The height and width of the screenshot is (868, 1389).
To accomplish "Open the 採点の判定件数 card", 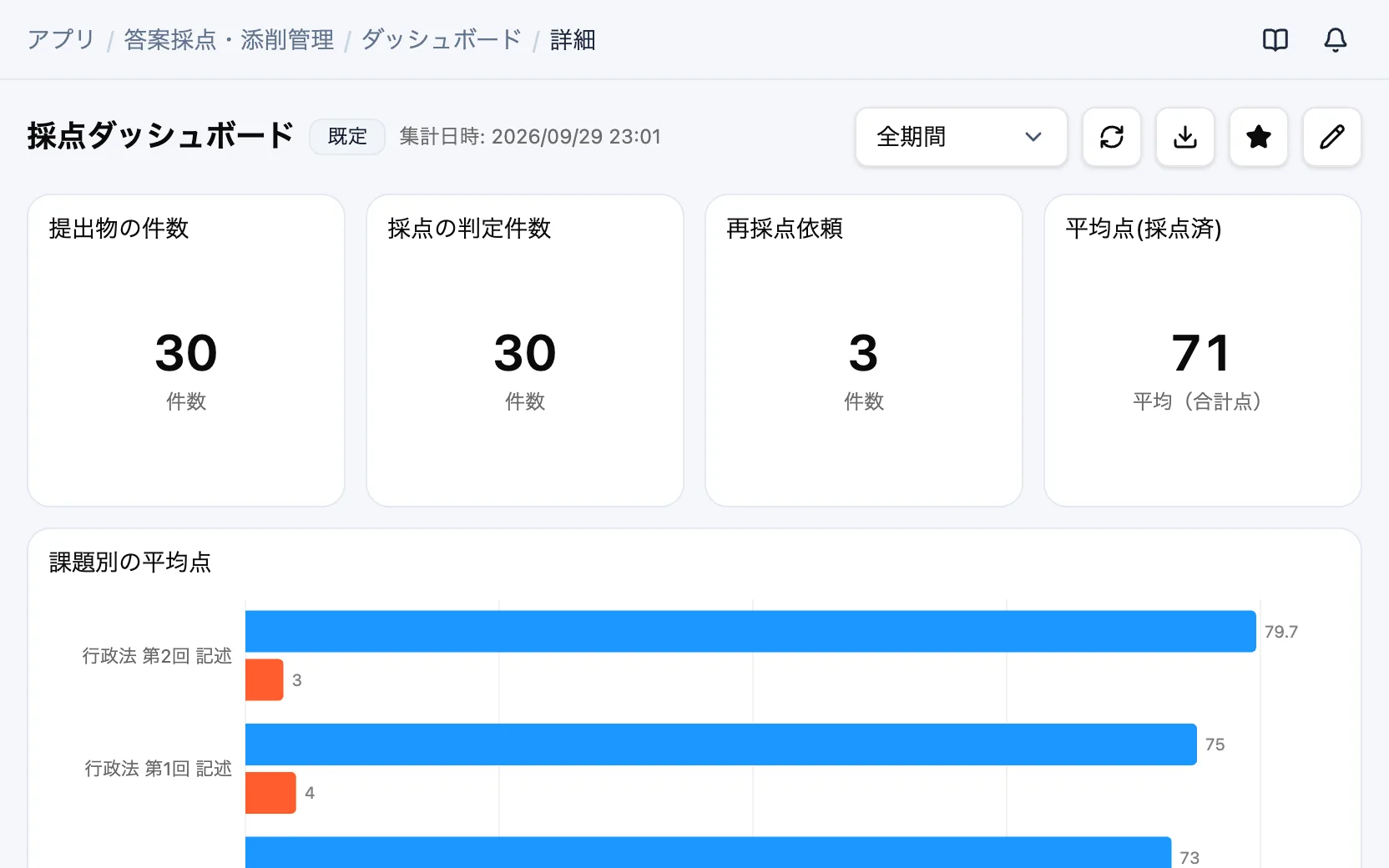I will [525, 351].
